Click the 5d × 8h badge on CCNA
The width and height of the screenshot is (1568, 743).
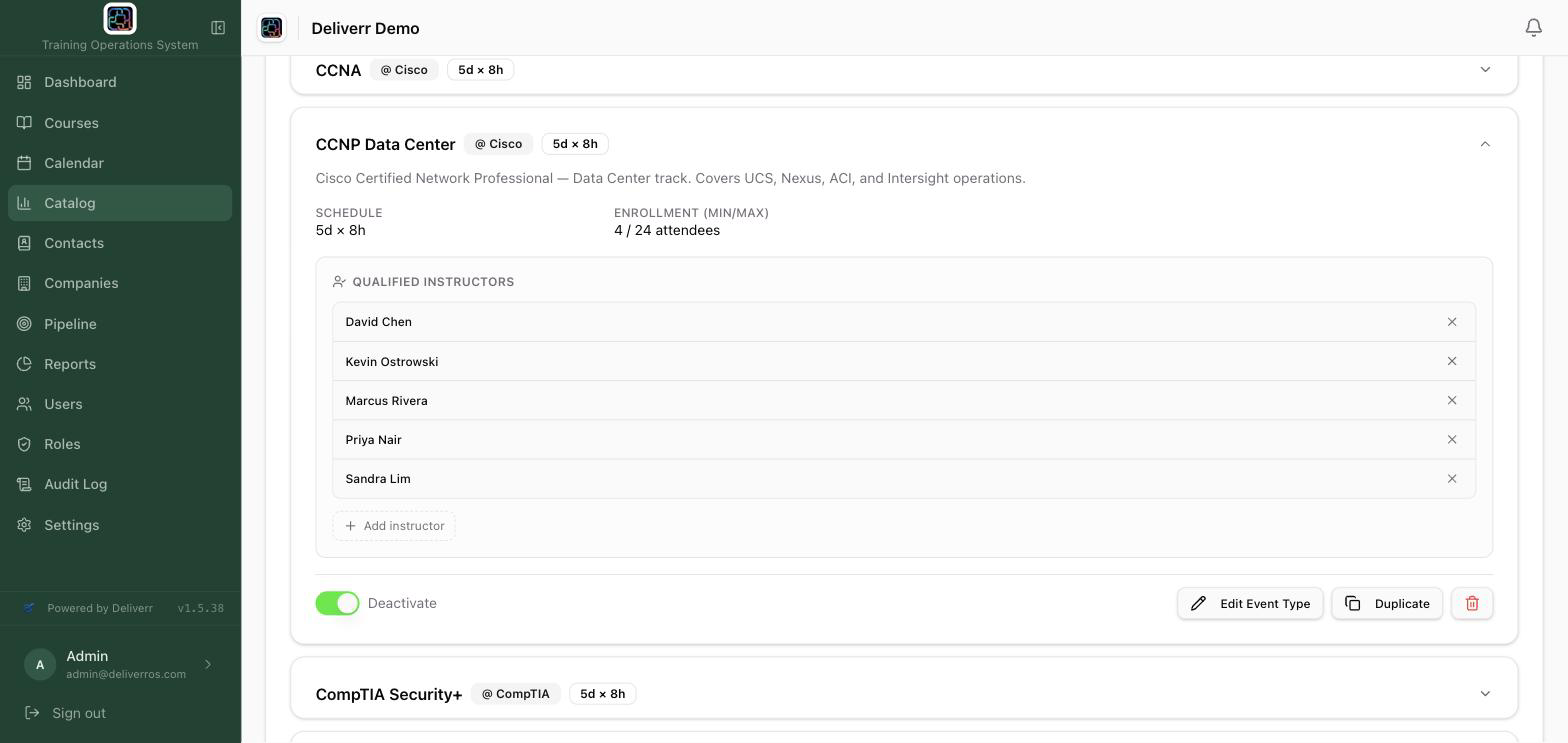(481, 70)
